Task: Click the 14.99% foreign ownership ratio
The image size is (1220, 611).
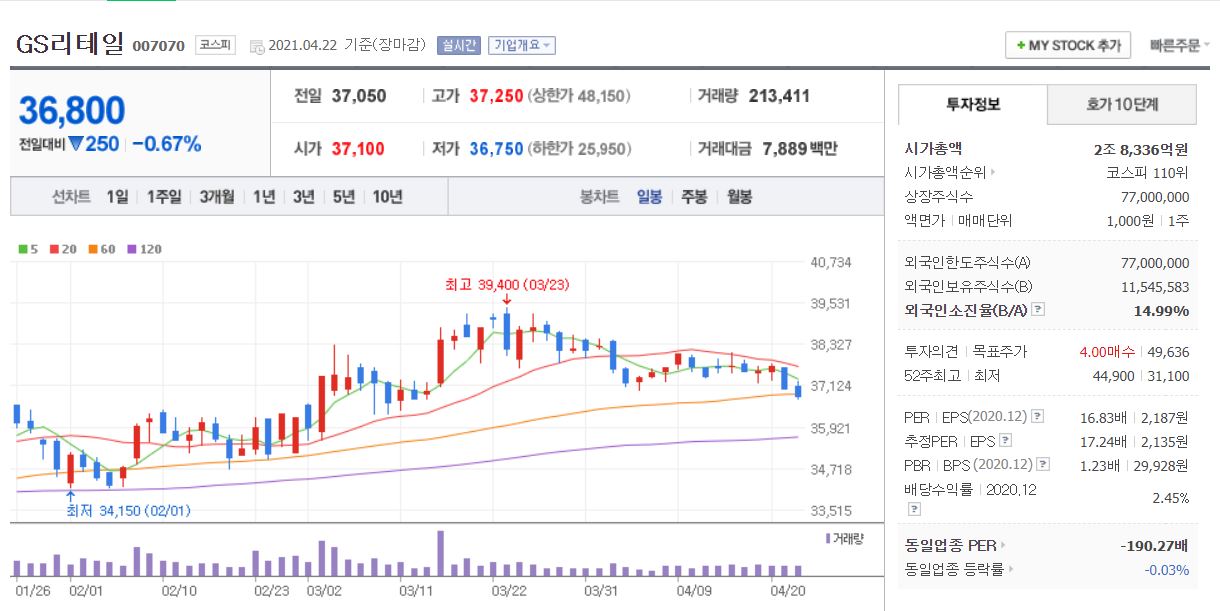Action: [1163, 311]
